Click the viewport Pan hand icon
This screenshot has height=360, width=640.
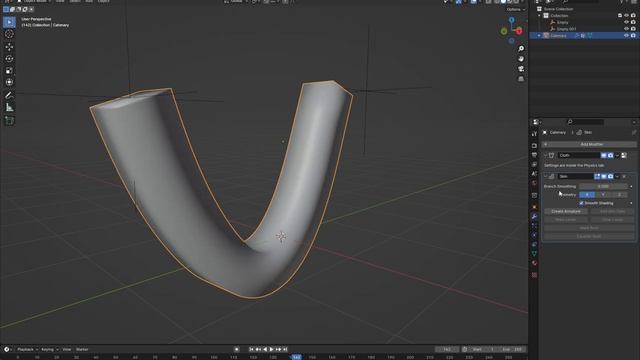521,59
